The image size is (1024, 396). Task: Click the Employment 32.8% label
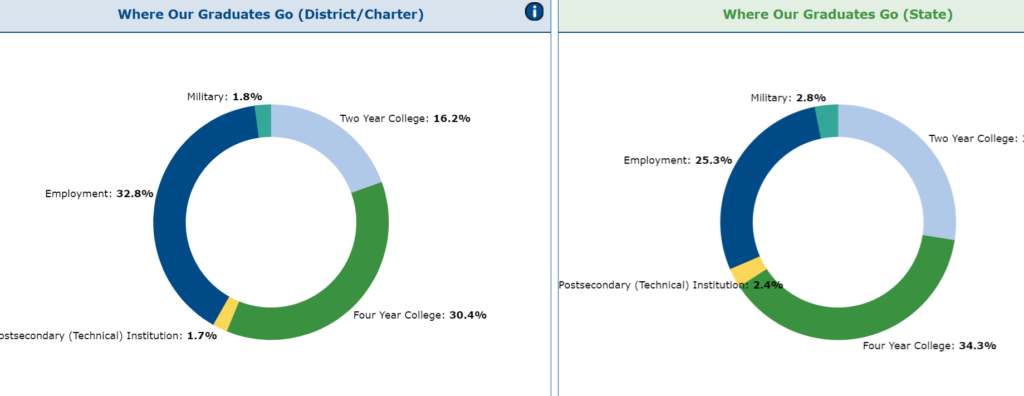click(x=99, y=193)
